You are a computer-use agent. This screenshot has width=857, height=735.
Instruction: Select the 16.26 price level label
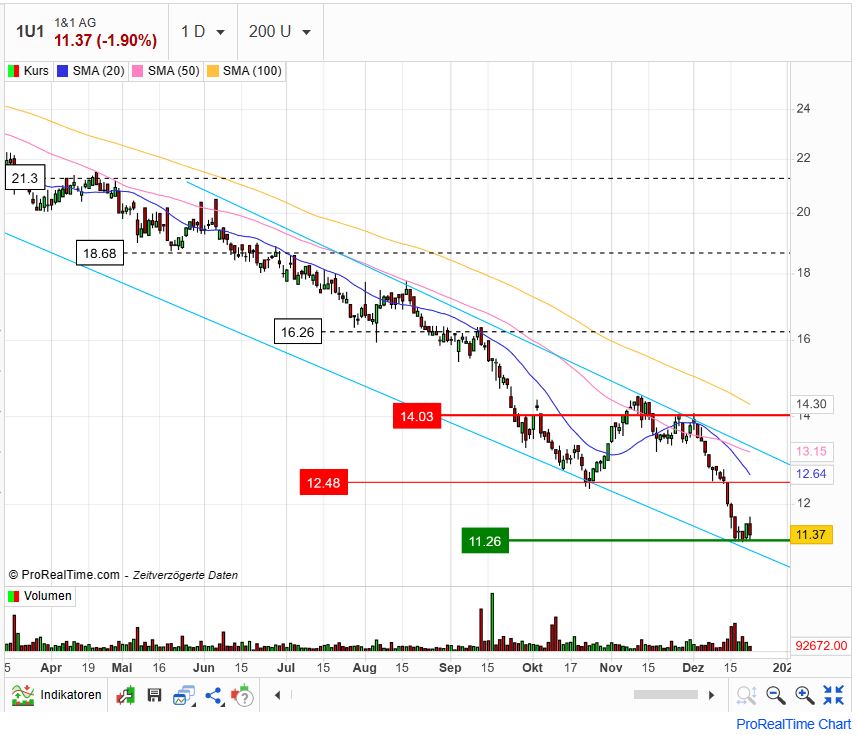[x=298, y=332]
